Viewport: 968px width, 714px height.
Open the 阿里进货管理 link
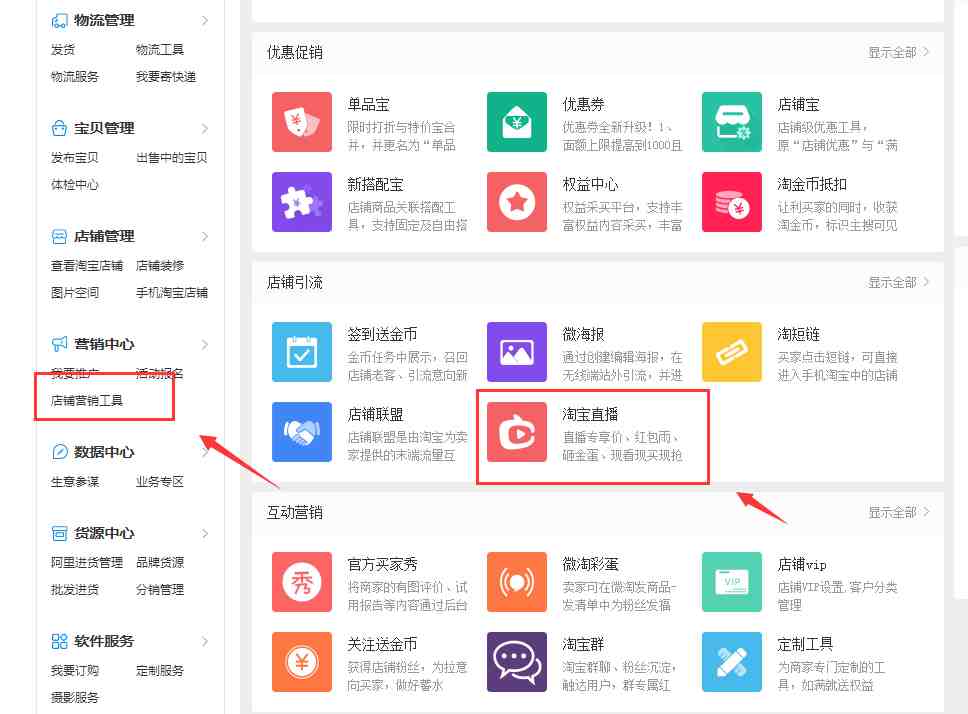coord(87,563)
